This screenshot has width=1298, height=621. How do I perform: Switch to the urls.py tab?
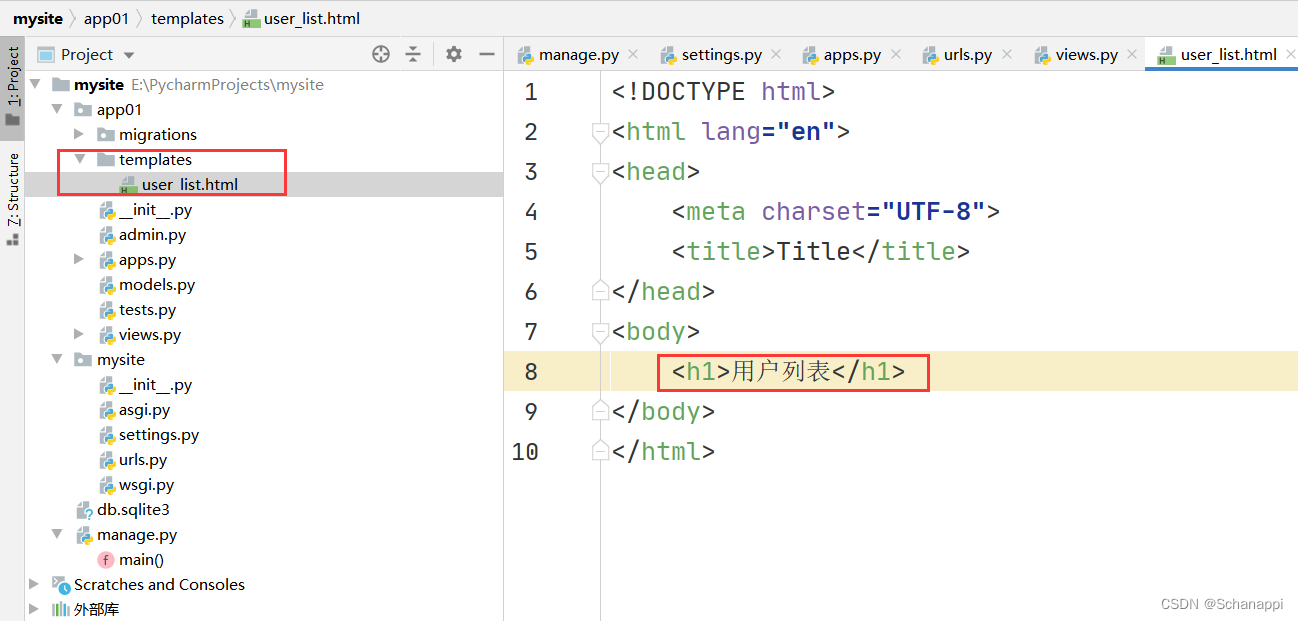point(966,55)
